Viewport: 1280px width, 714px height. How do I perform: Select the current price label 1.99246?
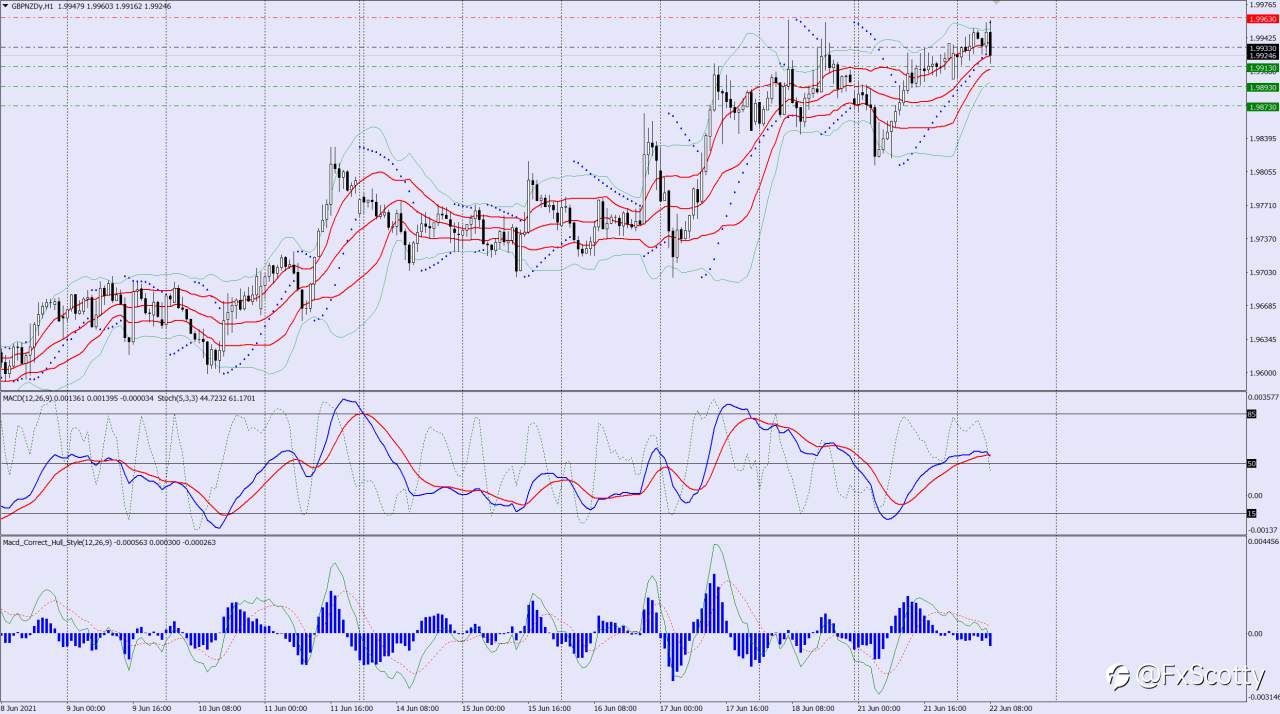1263,56
